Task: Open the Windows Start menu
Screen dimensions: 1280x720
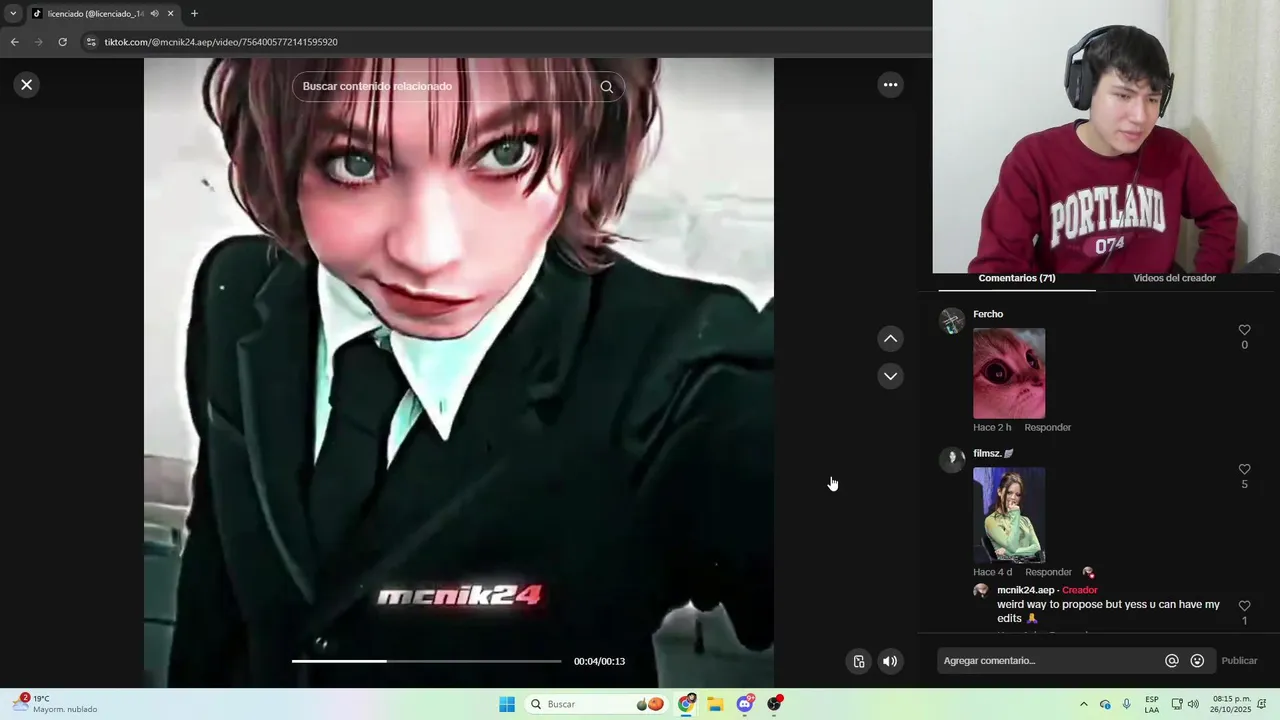Action: pos(507,704)
